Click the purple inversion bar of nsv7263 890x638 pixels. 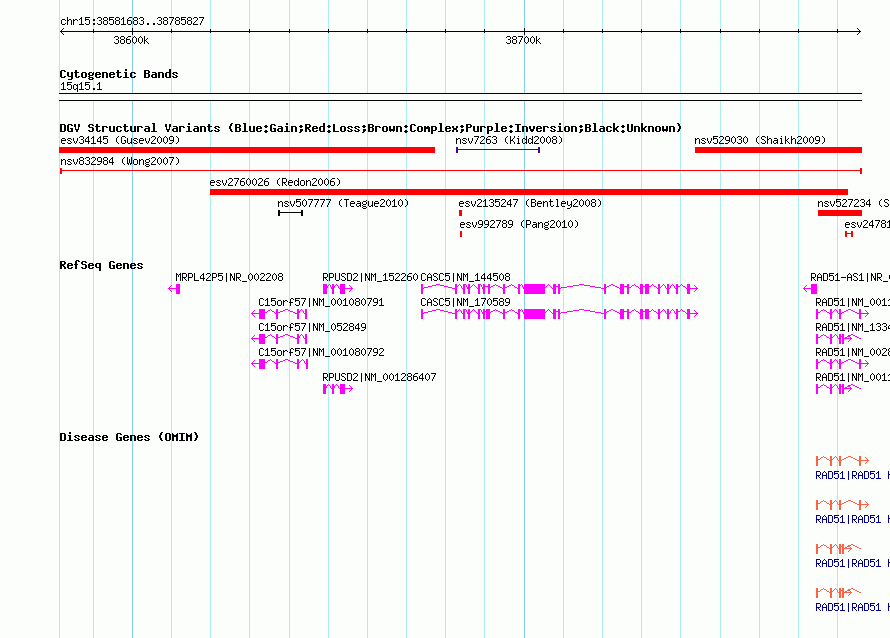click(498, 150)
